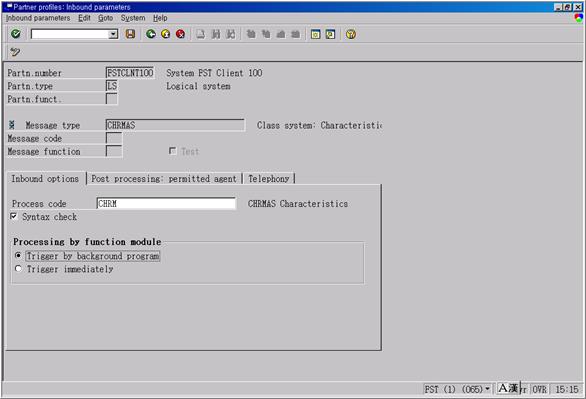Switch to the Telephony tab
This screenshot has height=399, width=586.
pos(269,179)
